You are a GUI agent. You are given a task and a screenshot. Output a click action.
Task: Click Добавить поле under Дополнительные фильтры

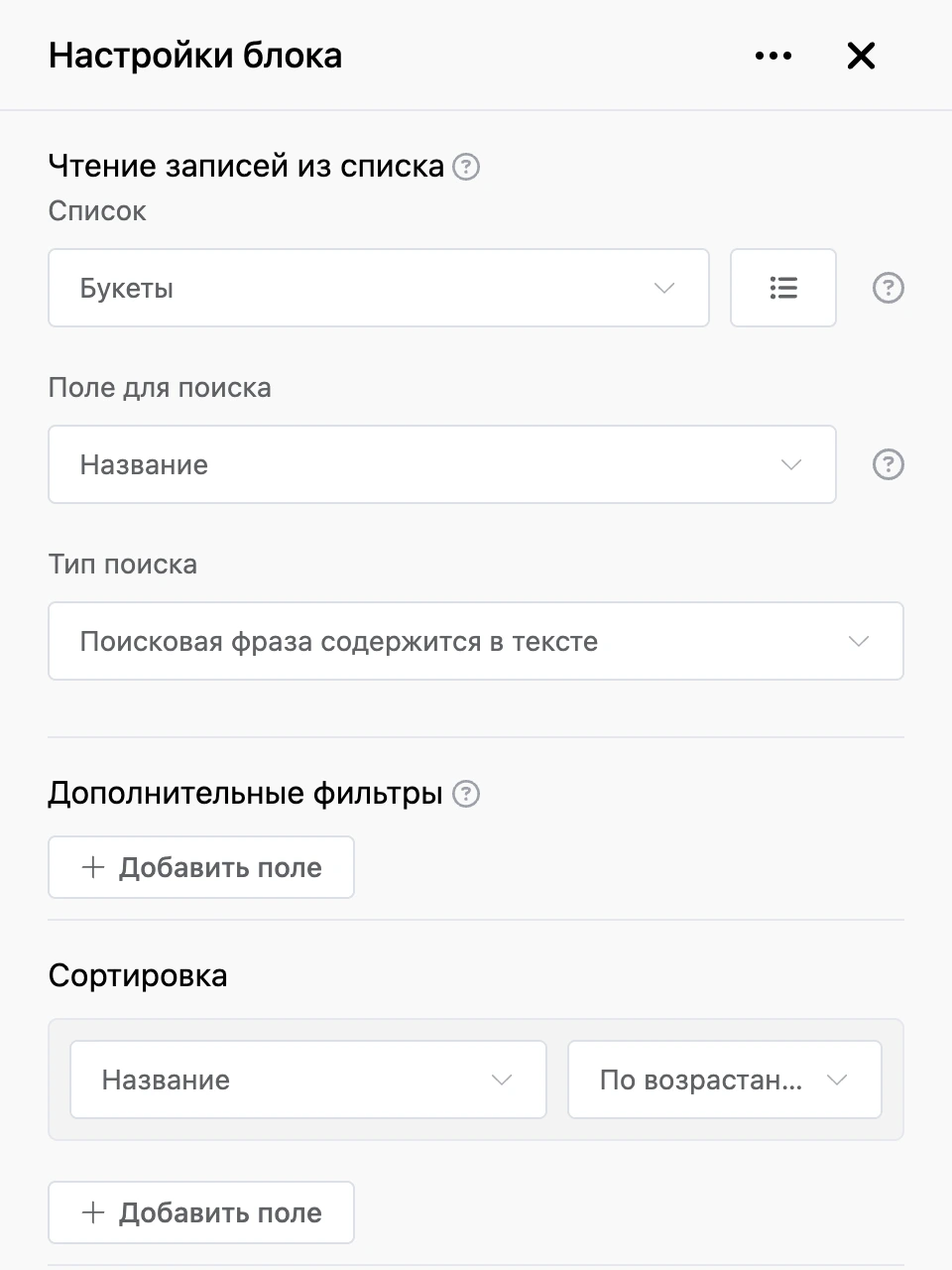pyautogui.click(x=201, y=867)
